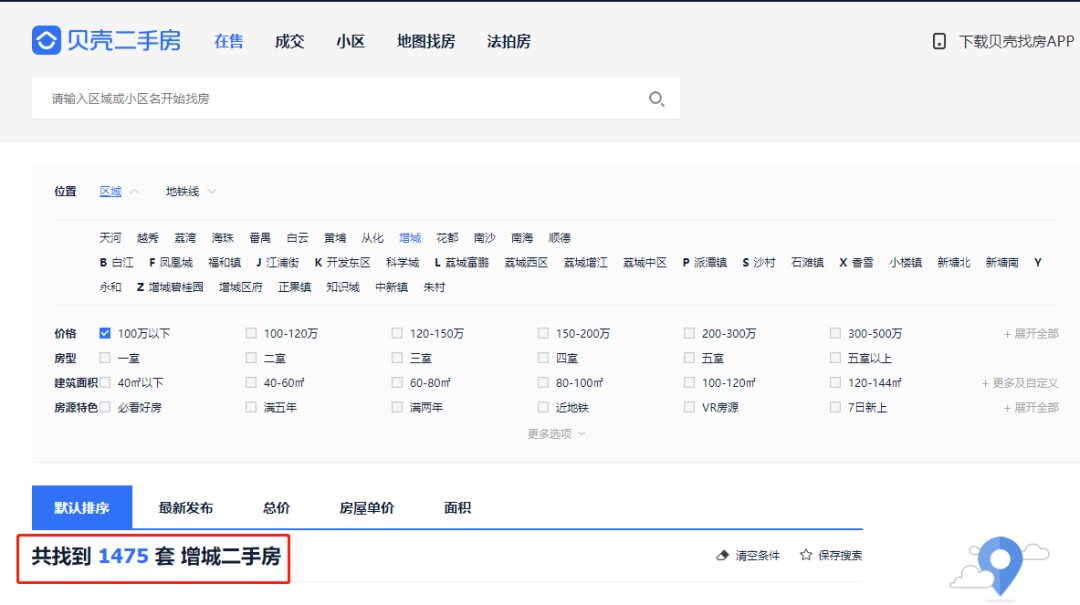1080x605 pixels.
Task: Check the VR房源 checkbox
Action: (689, 407)
